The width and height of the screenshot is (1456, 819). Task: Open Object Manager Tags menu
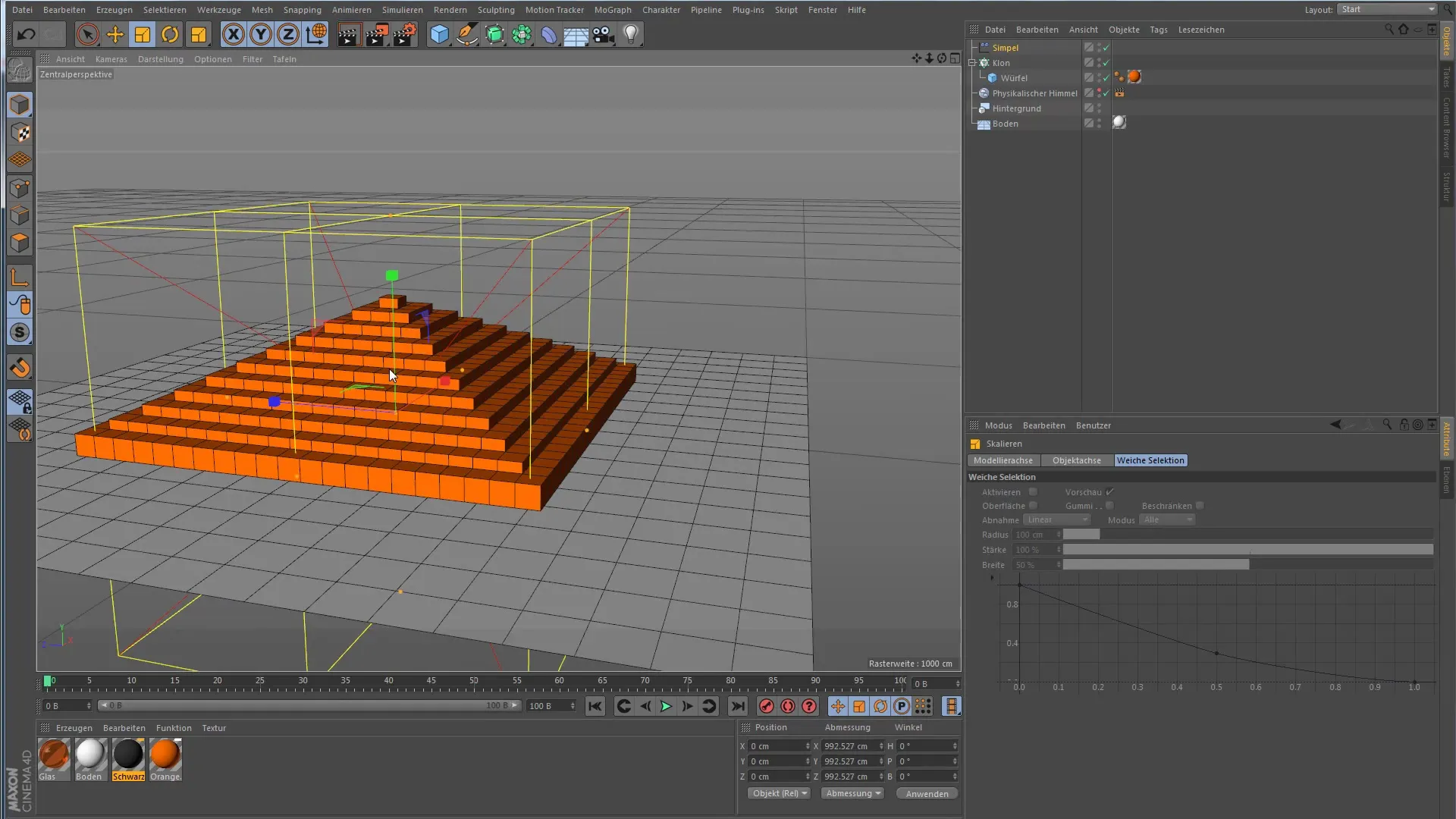click(1158, 30)
